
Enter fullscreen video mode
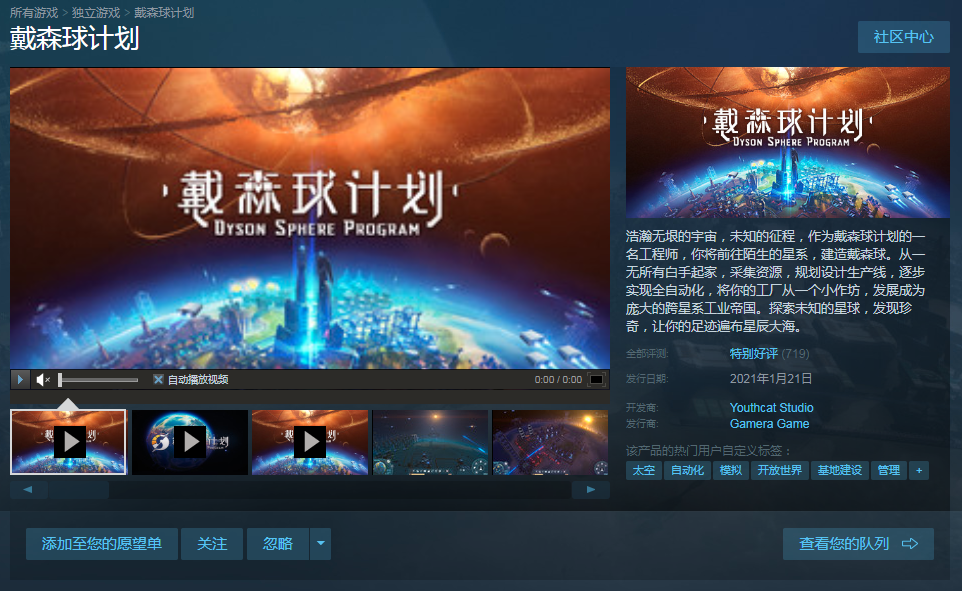[596, 380]
